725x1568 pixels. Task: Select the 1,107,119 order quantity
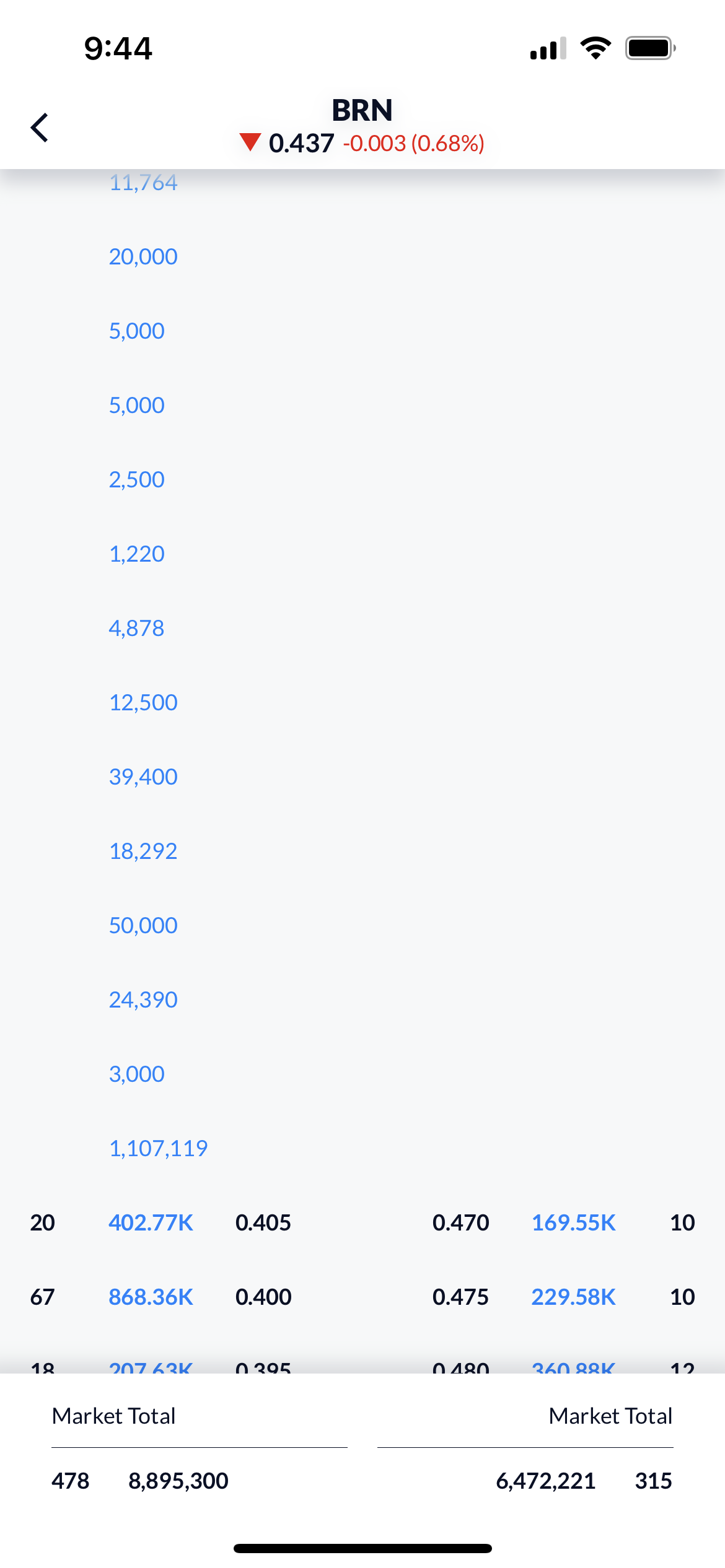pyautogui.click(x=158, y=1148)
